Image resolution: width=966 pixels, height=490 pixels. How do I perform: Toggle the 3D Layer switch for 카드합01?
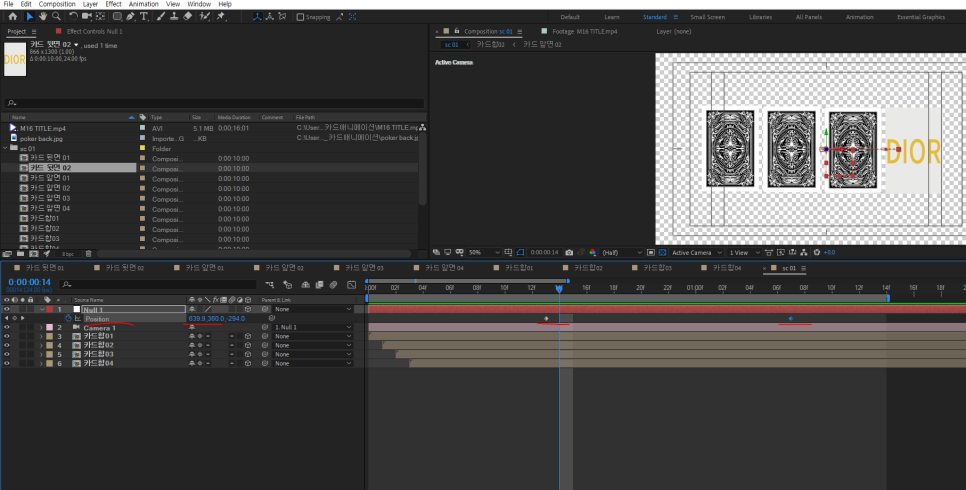pyautogui.click(x=248, y=337)
